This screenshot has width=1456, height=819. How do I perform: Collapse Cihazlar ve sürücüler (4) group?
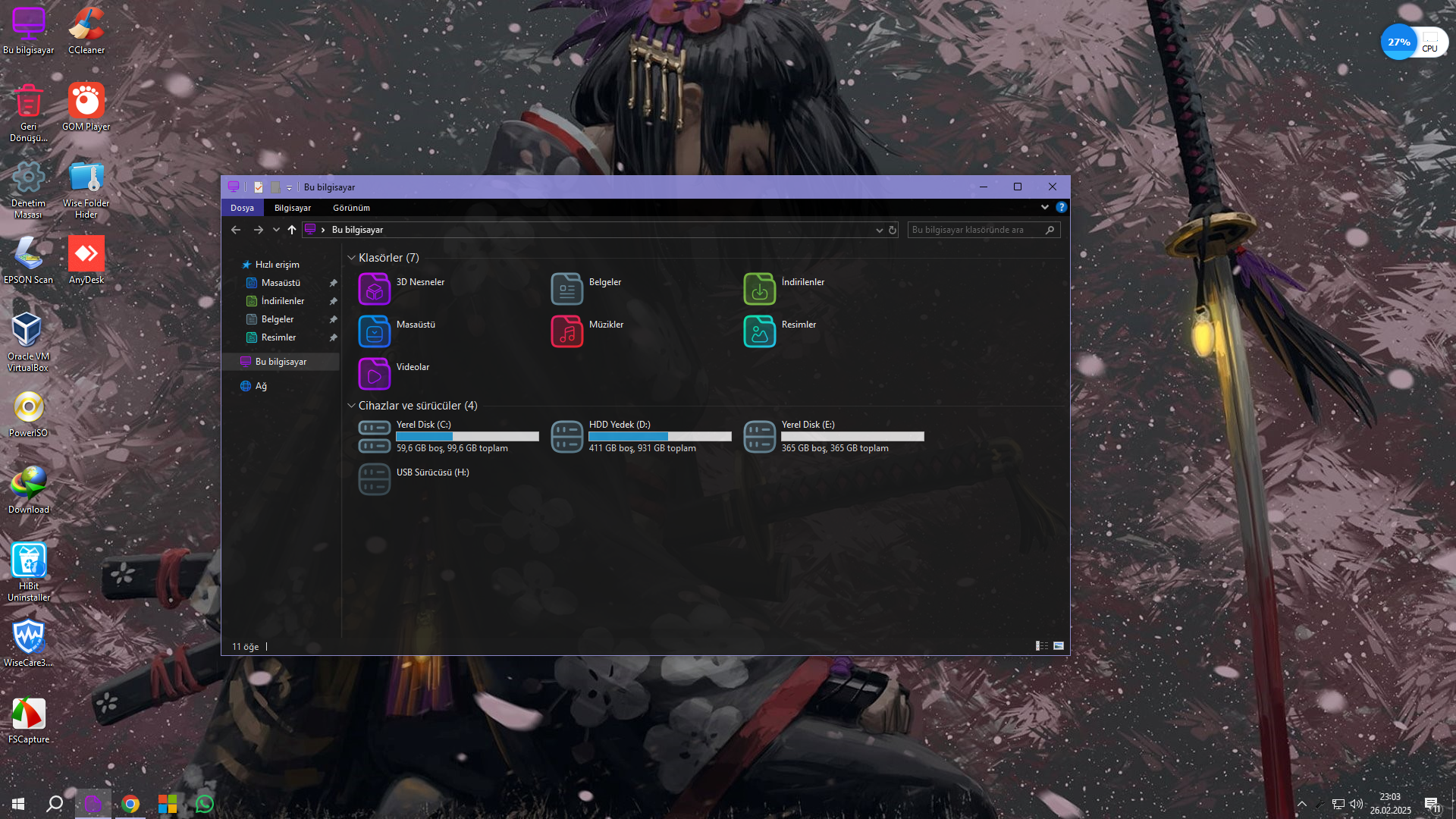click(x=351, y=406)
